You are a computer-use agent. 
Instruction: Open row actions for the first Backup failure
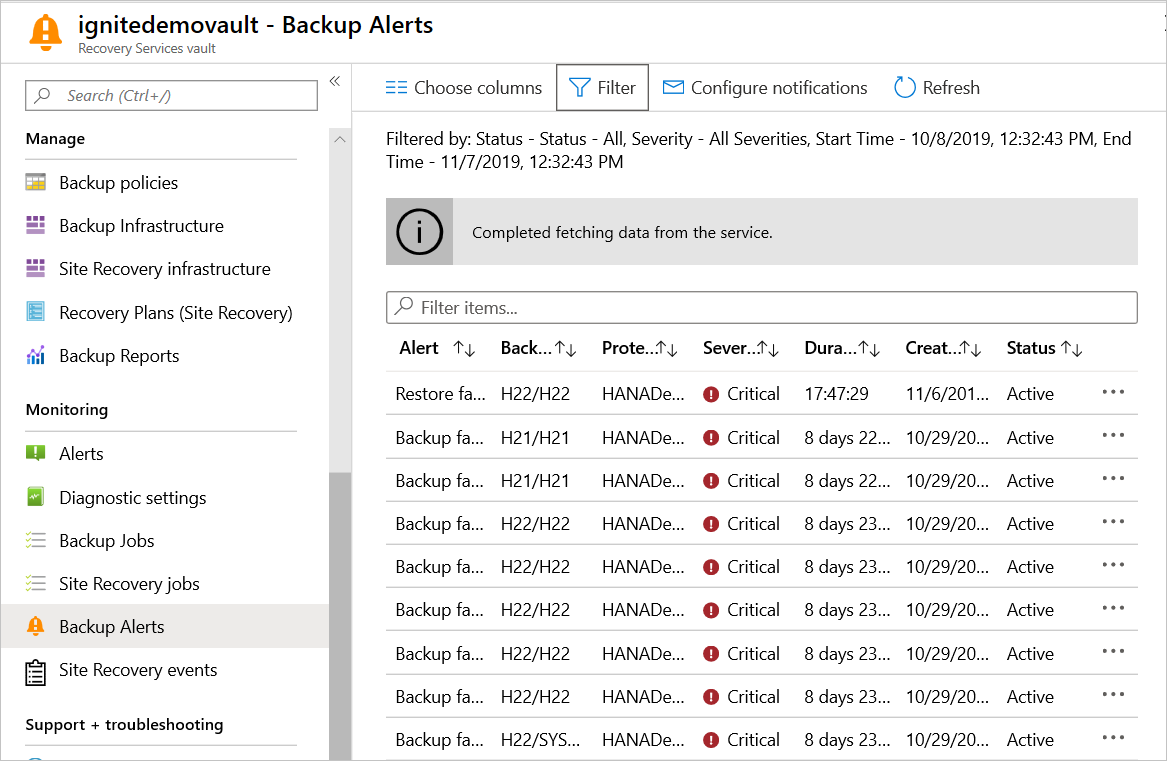coord(1113,437)
